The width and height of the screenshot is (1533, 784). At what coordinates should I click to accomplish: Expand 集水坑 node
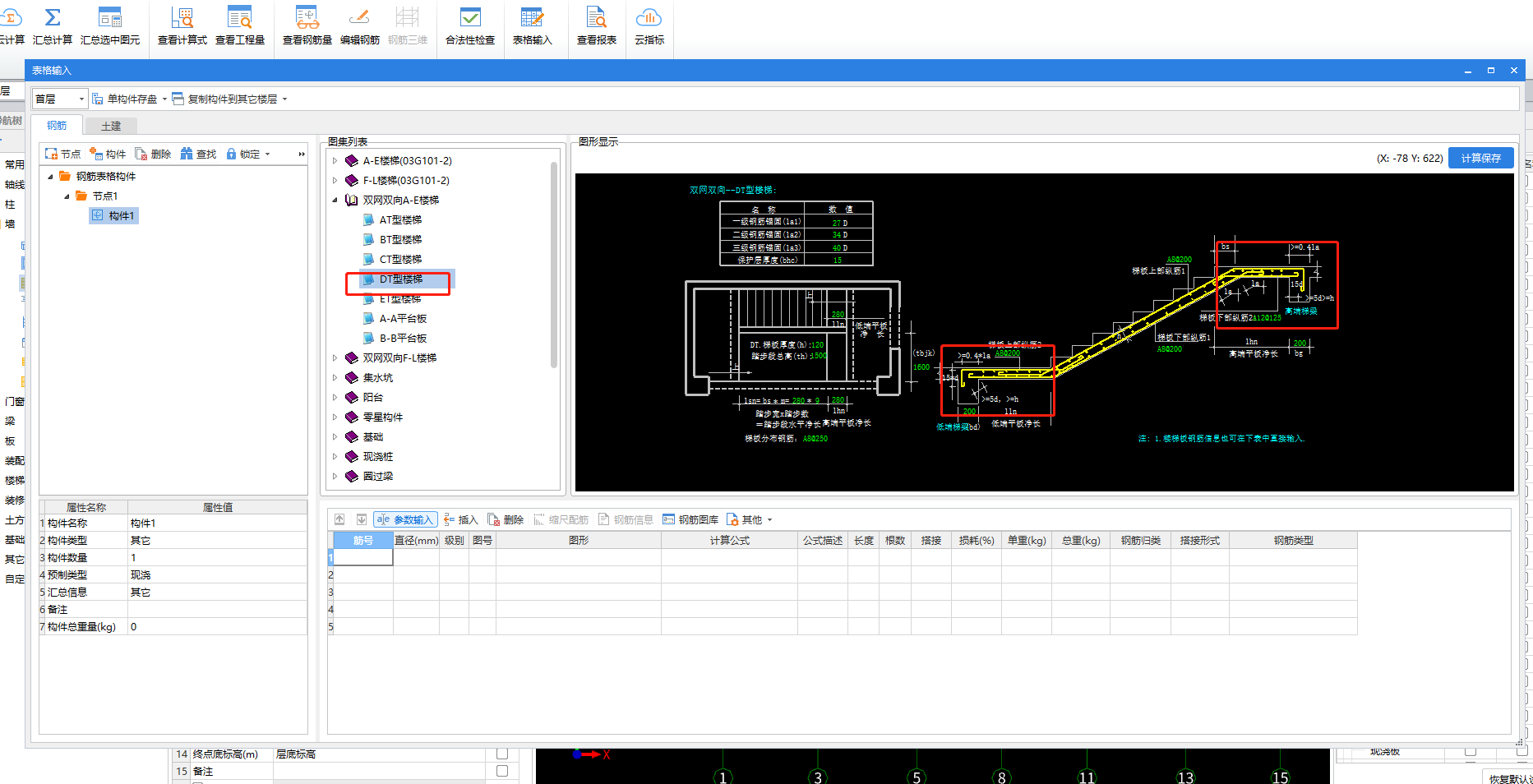coord(335,377)
